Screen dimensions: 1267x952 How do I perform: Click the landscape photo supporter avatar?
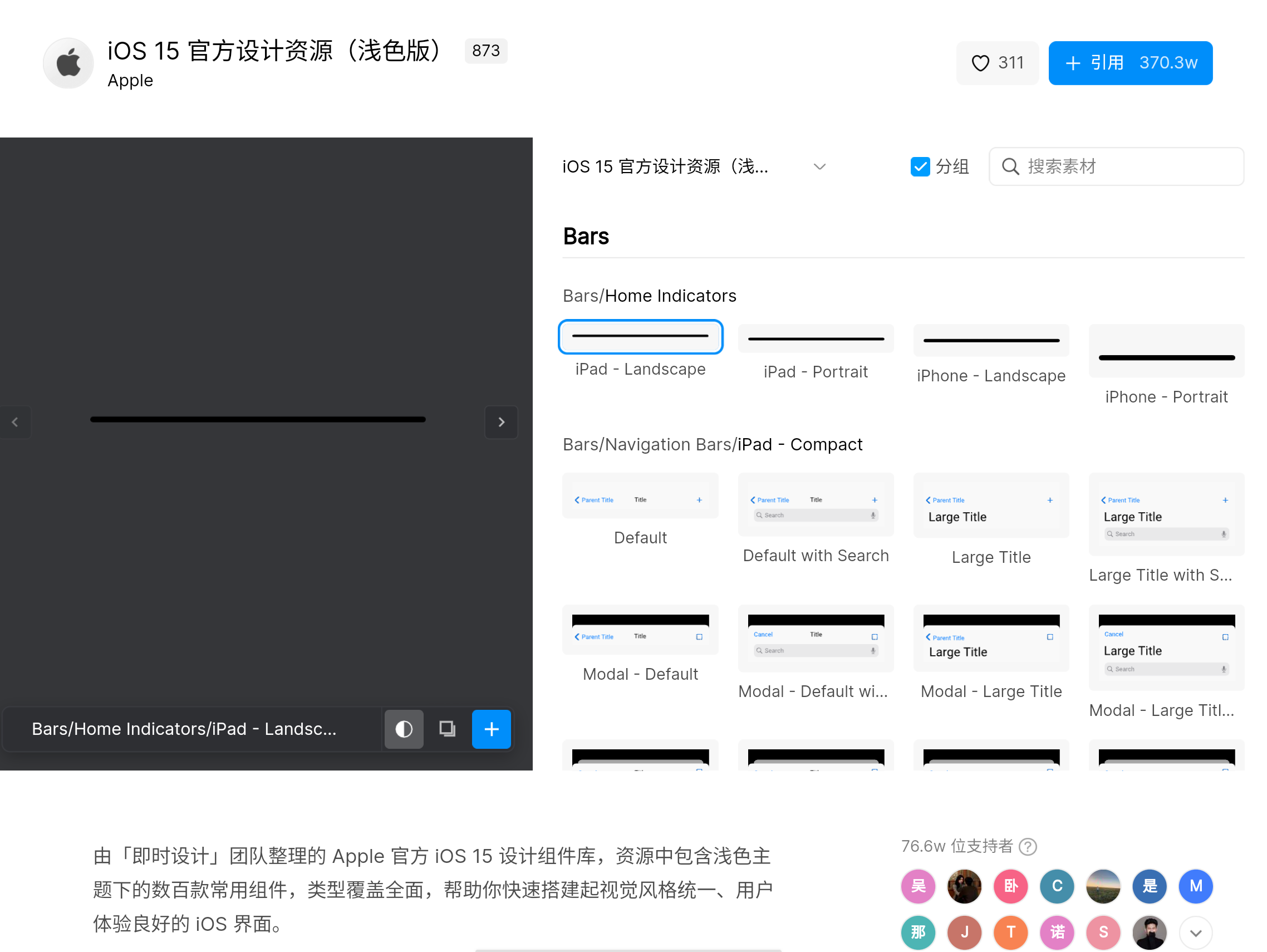[x=1103, y=886]
